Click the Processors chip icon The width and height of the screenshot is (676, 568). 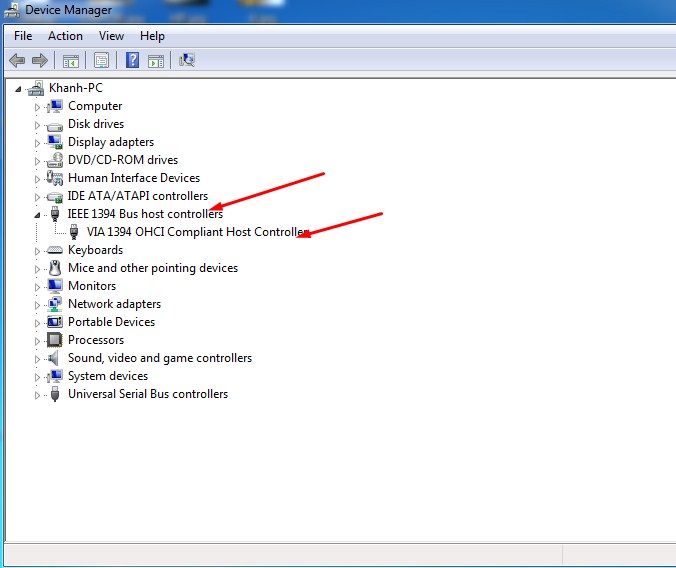pos(55,340)
